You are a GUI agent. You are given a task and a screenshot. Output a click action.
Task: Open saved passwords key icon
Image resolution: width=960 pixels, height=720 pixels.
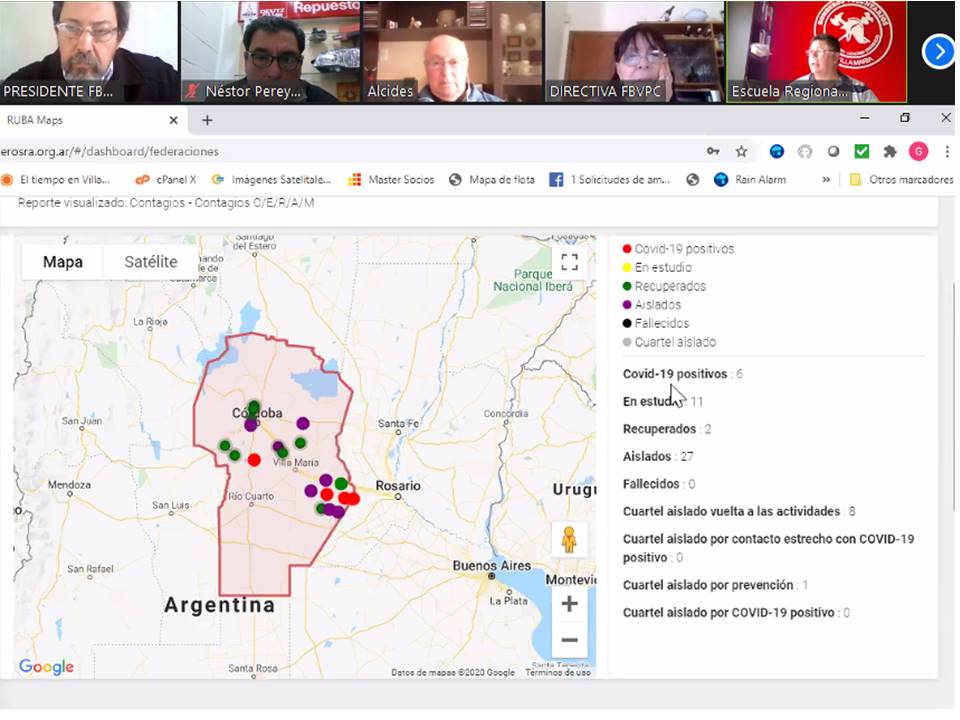pyautogui.click(x=713, y=151)
